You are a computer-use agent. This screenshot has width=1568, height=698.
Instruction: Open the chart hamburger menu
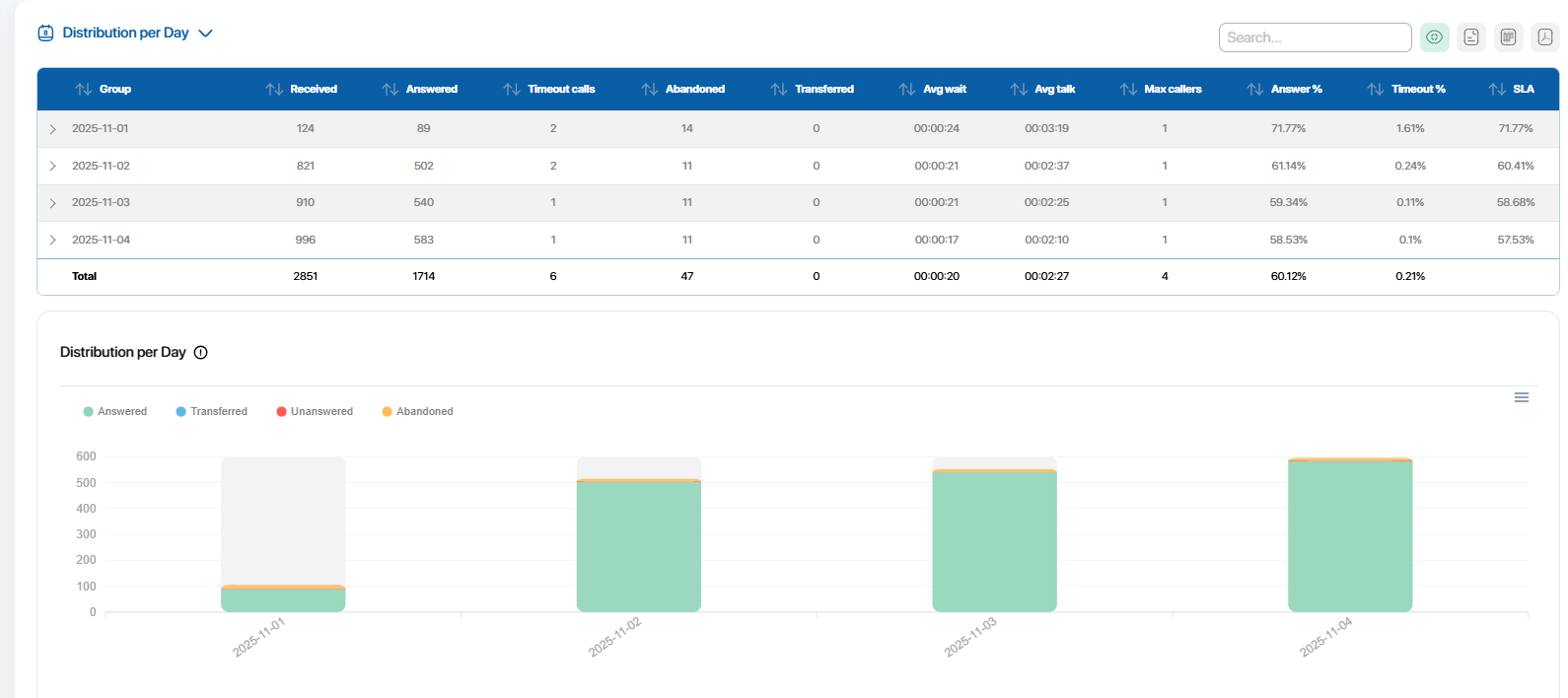1522,397
